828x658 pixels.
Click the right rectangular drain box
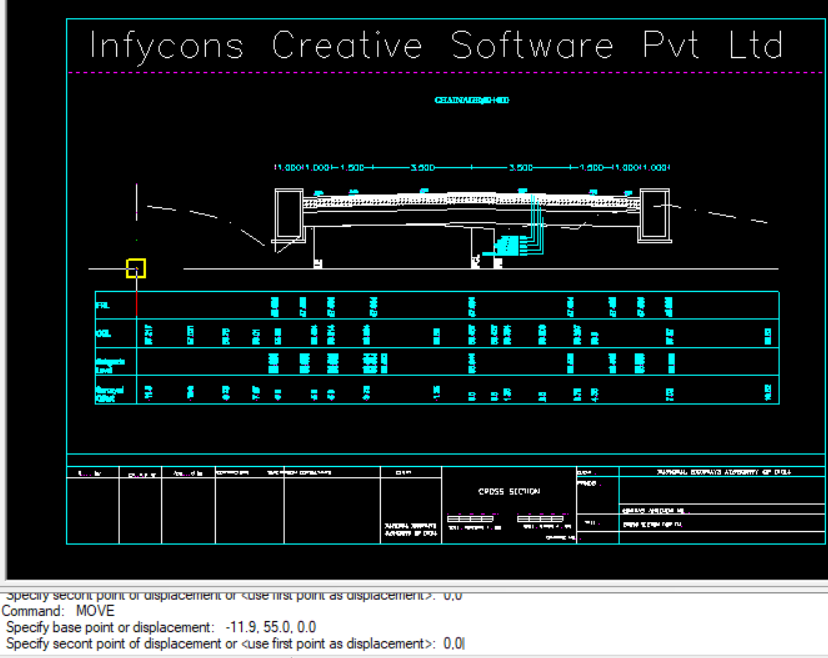point(655,217)
